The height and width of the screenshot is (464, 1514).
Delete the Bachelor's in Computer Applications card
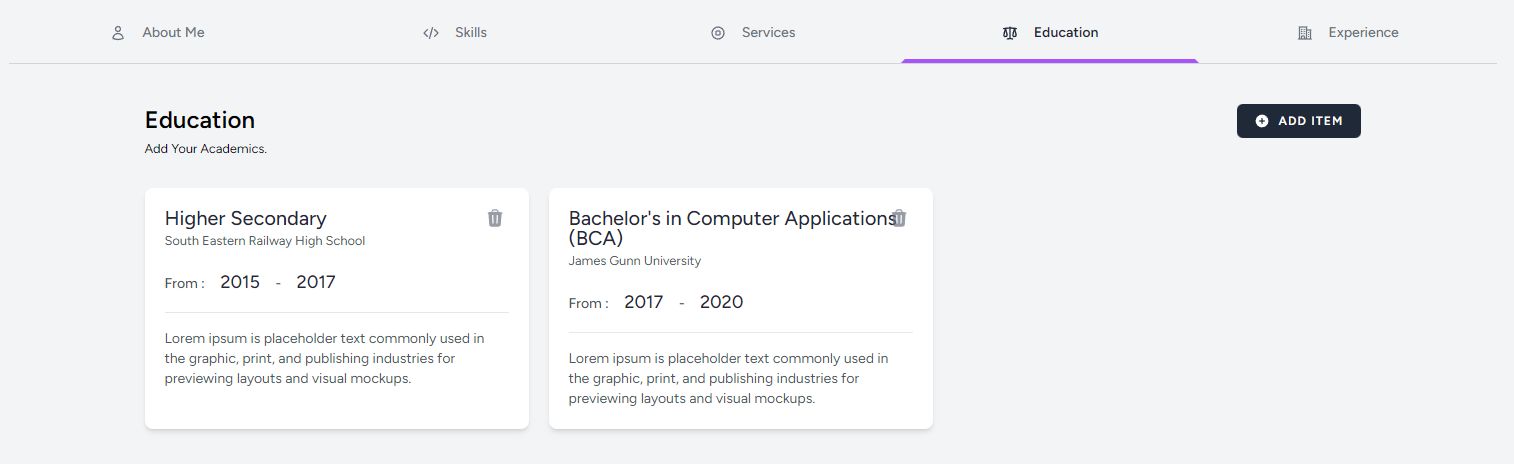point(899,218)
